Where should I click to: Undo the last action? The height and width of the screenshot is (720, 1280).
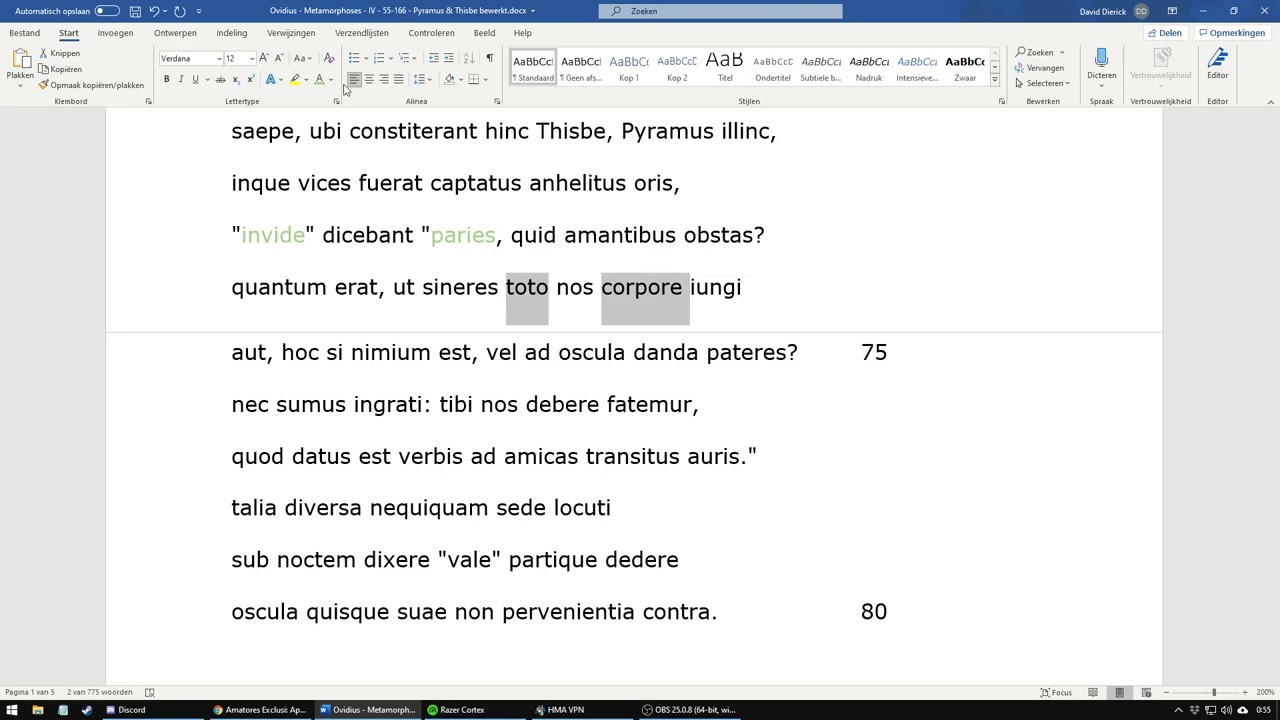tap(154, 11)
